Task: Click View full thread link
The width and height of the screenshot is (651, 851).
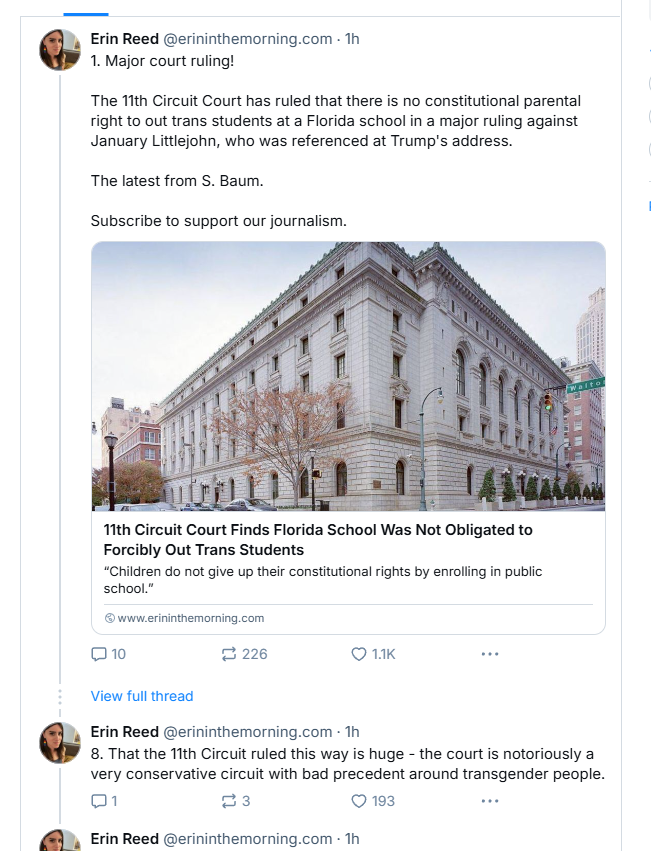Action: click(142, 696)
